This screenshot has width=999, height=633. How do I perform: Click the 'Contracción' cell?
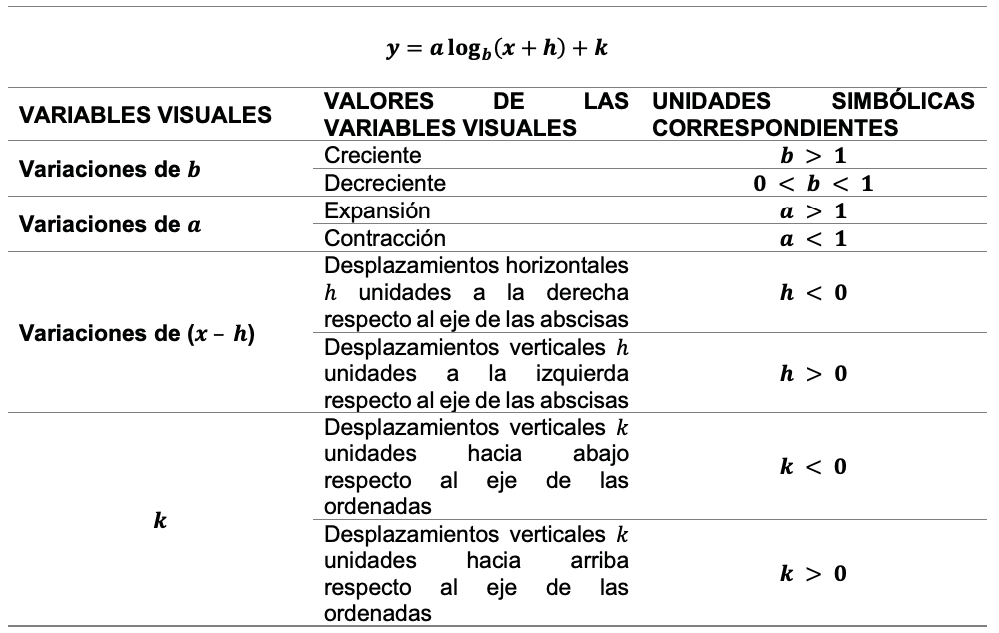(385, 239)
